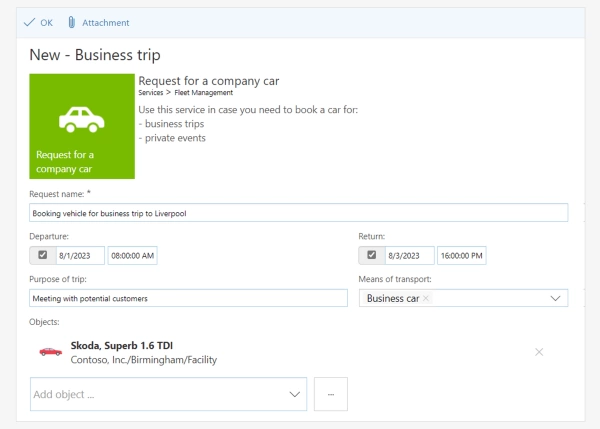This screenshot has height=429, width=600.
Task: Click the Add object input field
Action: (168, 394)
